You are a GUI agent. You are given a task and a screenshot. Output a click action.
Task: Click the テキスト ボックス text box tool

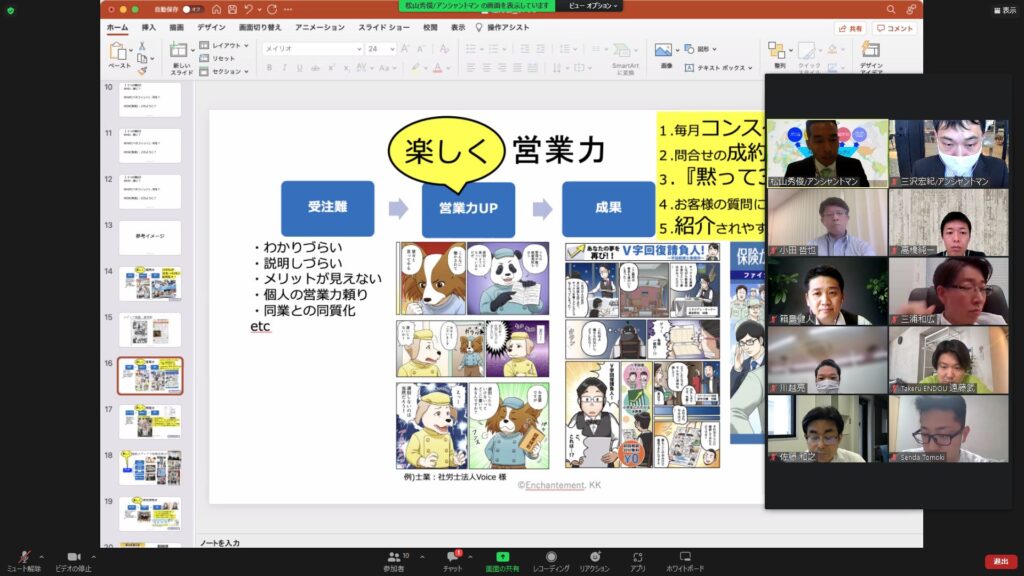(718, 68)
